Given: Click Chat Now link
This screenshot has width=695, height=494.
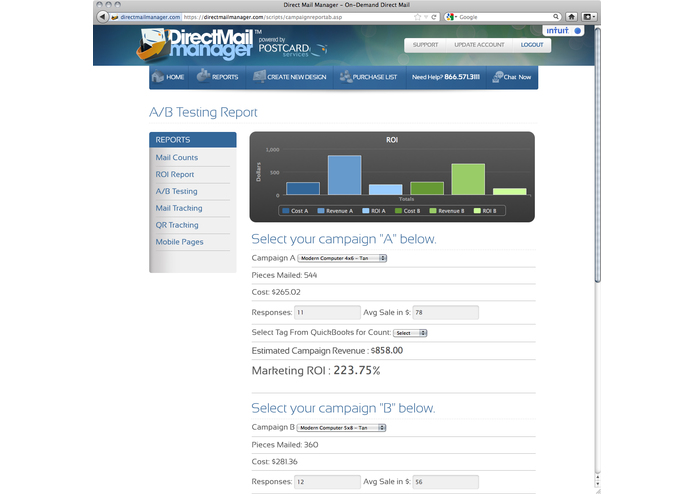Looking at the screenshot, I should (x=512, y=77).
